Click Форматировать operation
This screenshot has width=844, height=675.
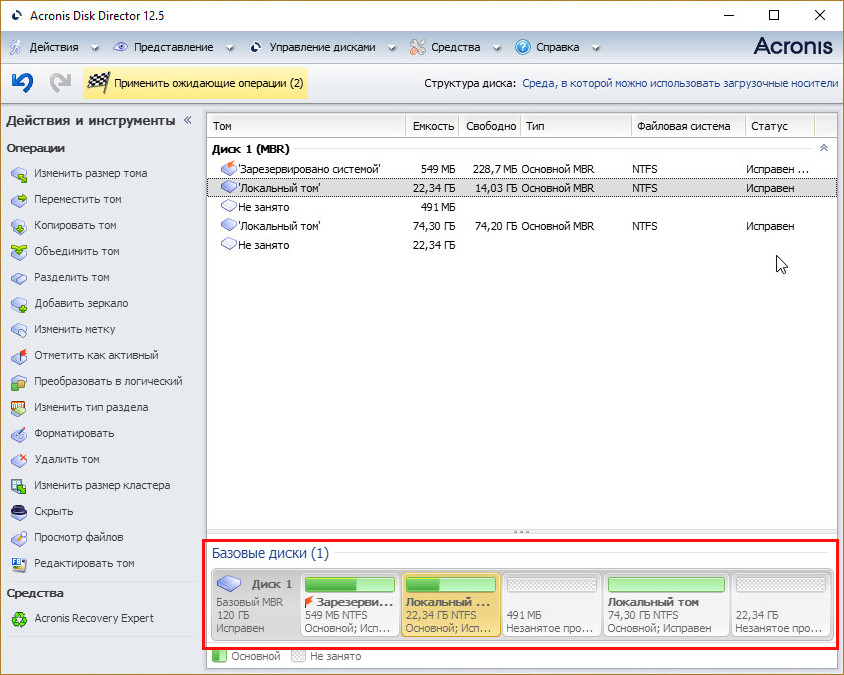coord(74,433)
